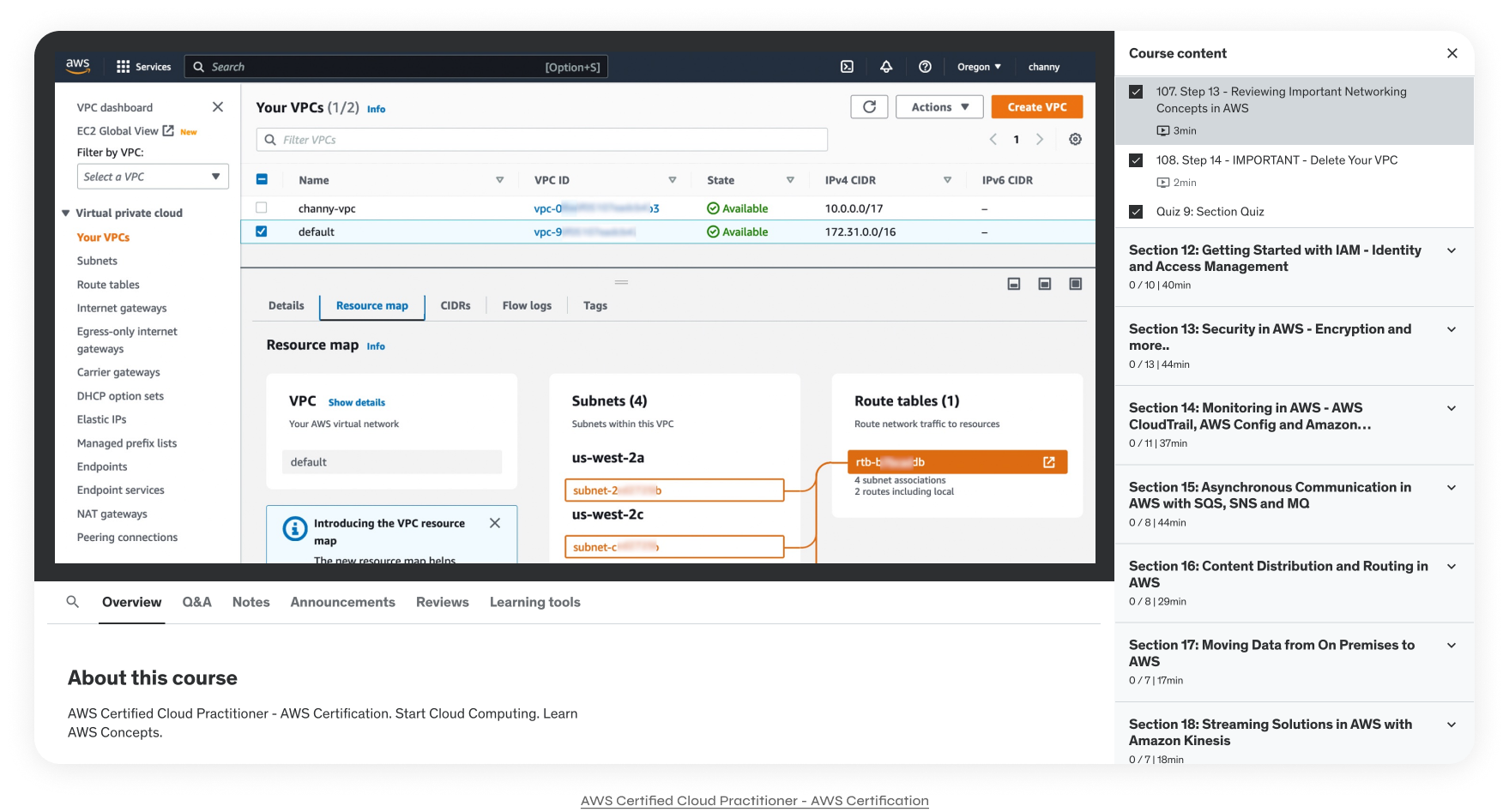Screen dimensions: 1509x812
Task: Click the split panel drag handle
Action: tap(621, 282)
